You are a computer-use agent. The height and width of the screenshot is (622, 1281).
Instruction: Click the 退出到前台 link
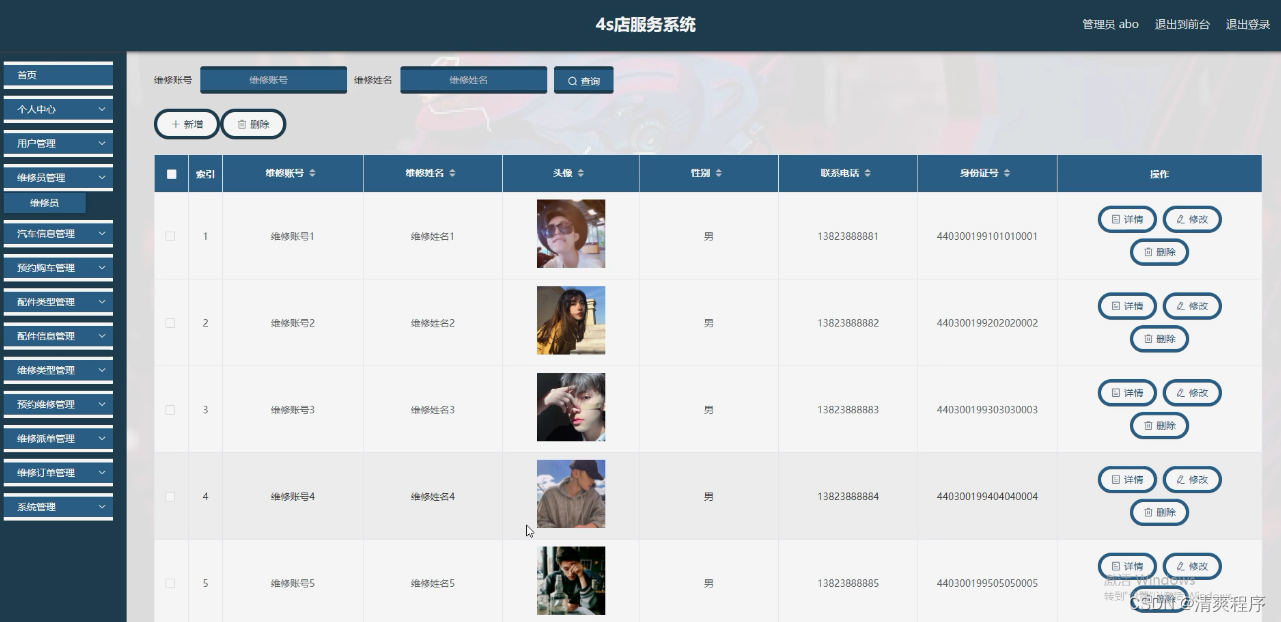click(x=1183, y=24)
